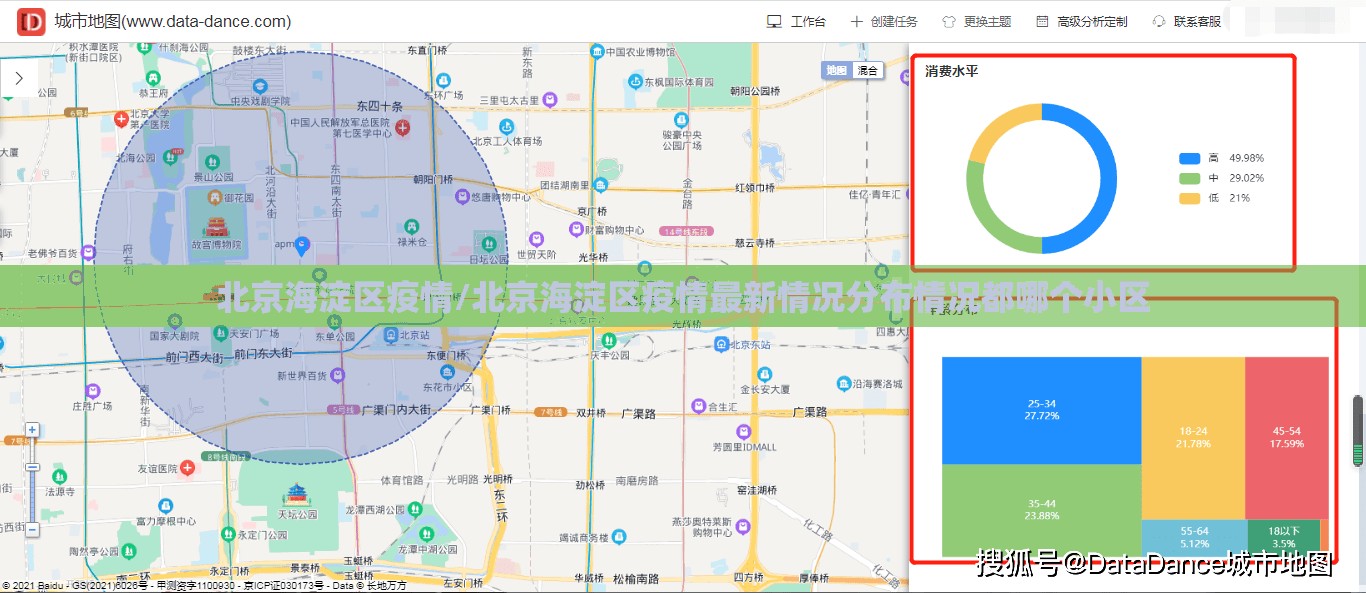
Task: Open 高级分析定制 advanced analysis
Action: (x=1082, y=22)
